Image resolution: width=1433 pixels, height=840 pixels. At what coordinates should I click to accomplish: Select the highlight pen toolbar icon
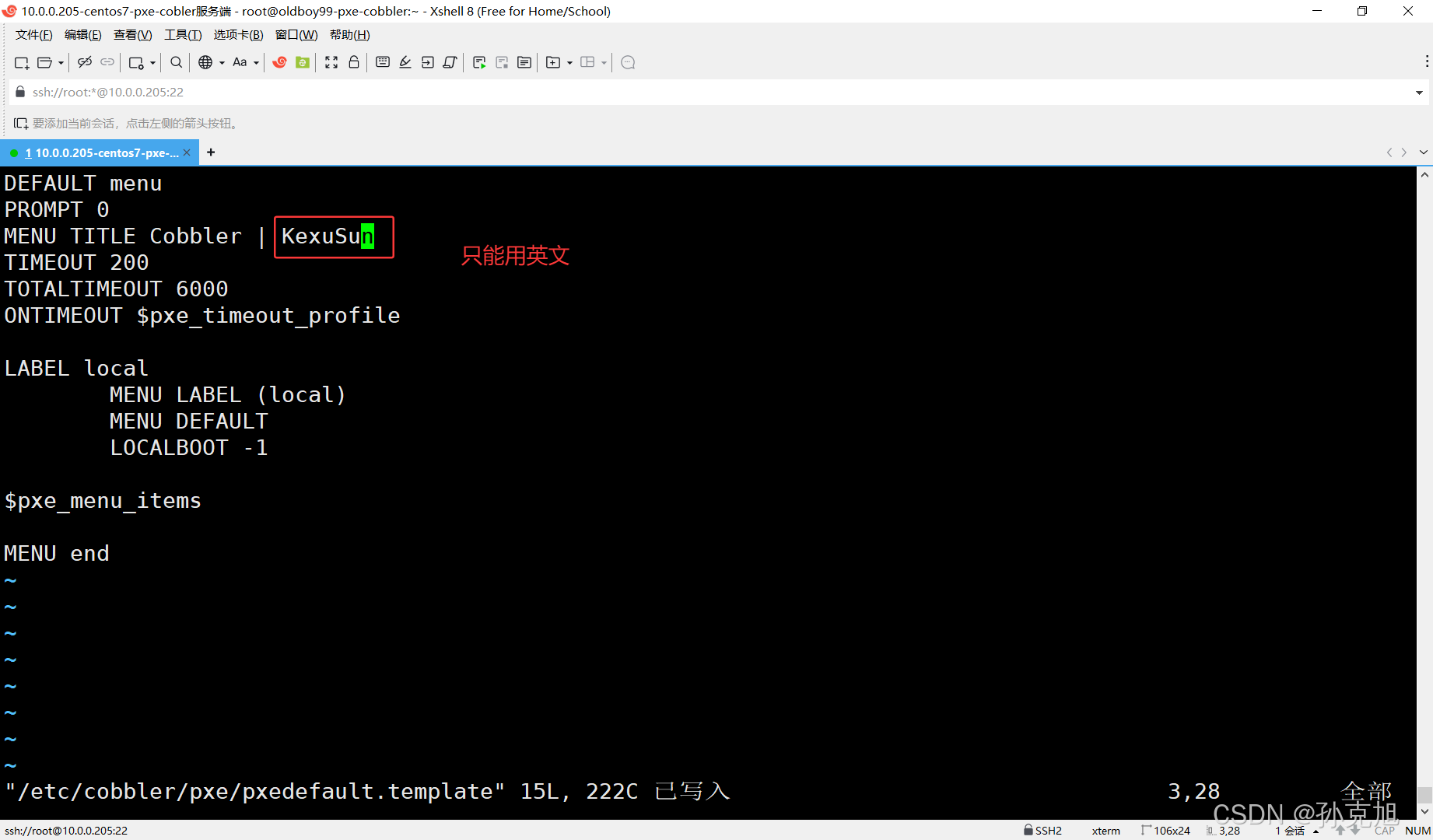pos(405,62)
